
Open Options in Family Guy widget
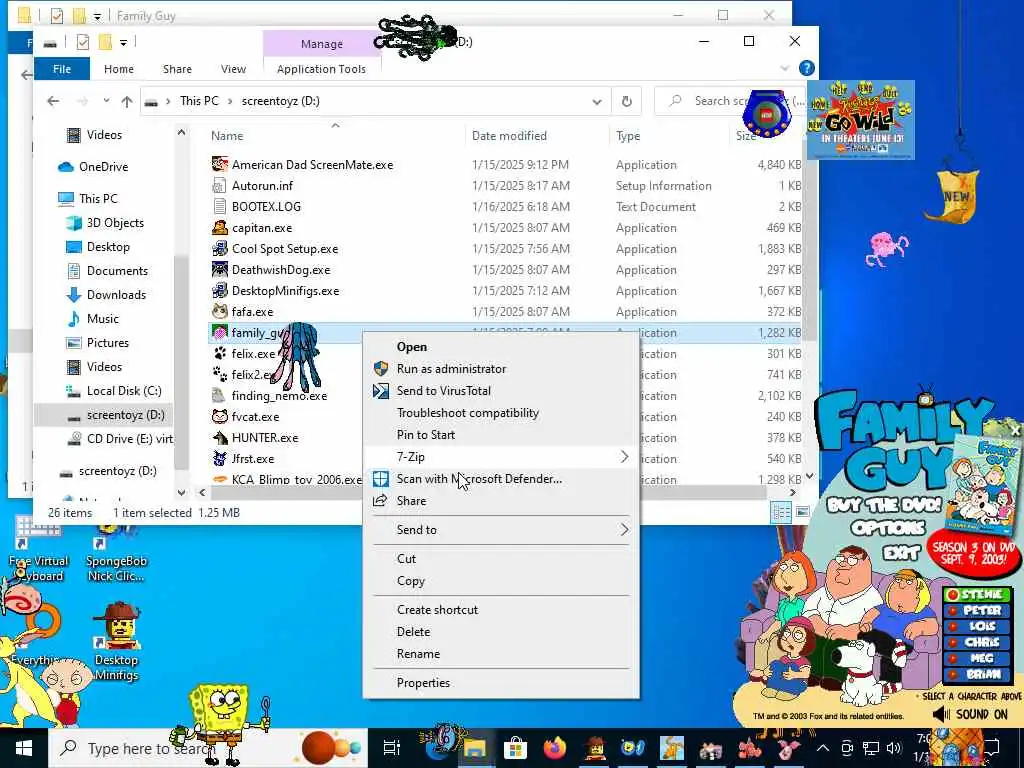[888, 528]
